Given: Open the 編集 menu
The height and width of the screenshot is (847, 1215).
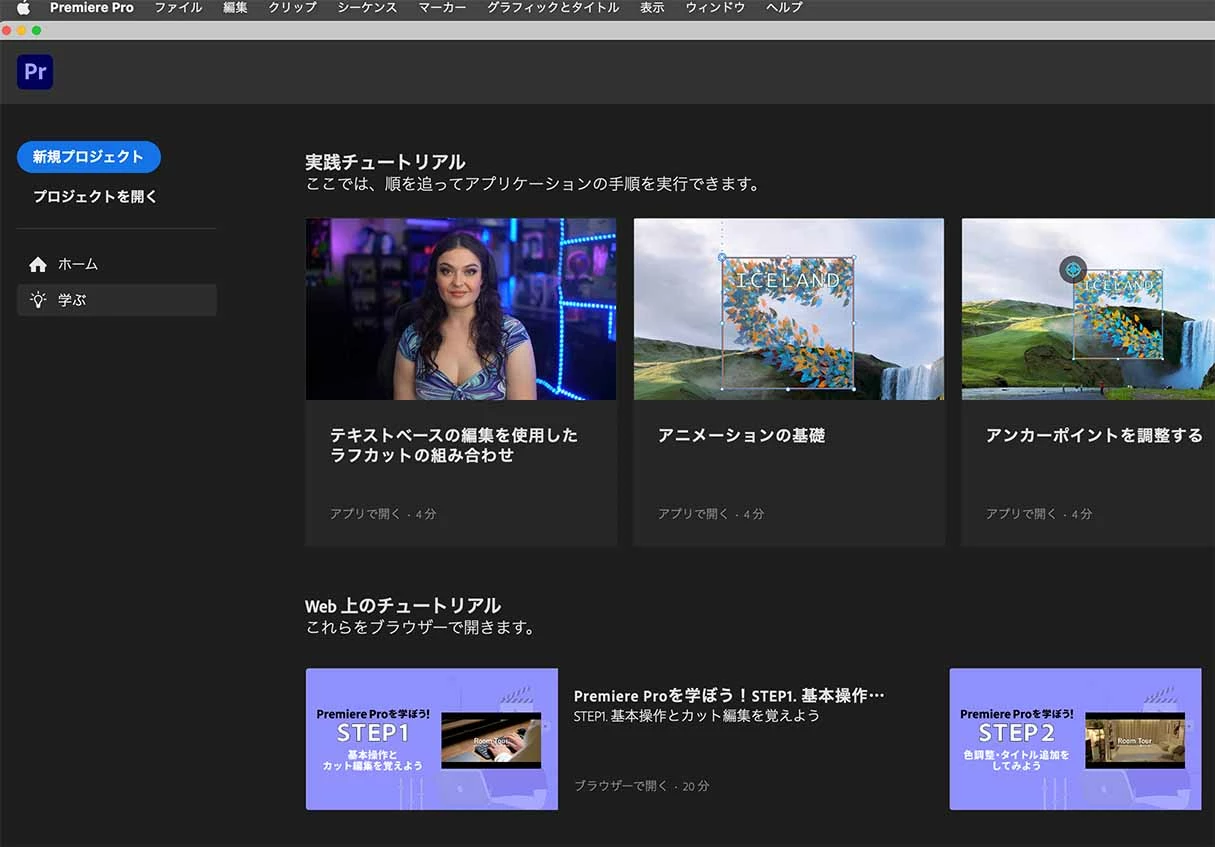Looking at the screenshot, I should (235, 8).
